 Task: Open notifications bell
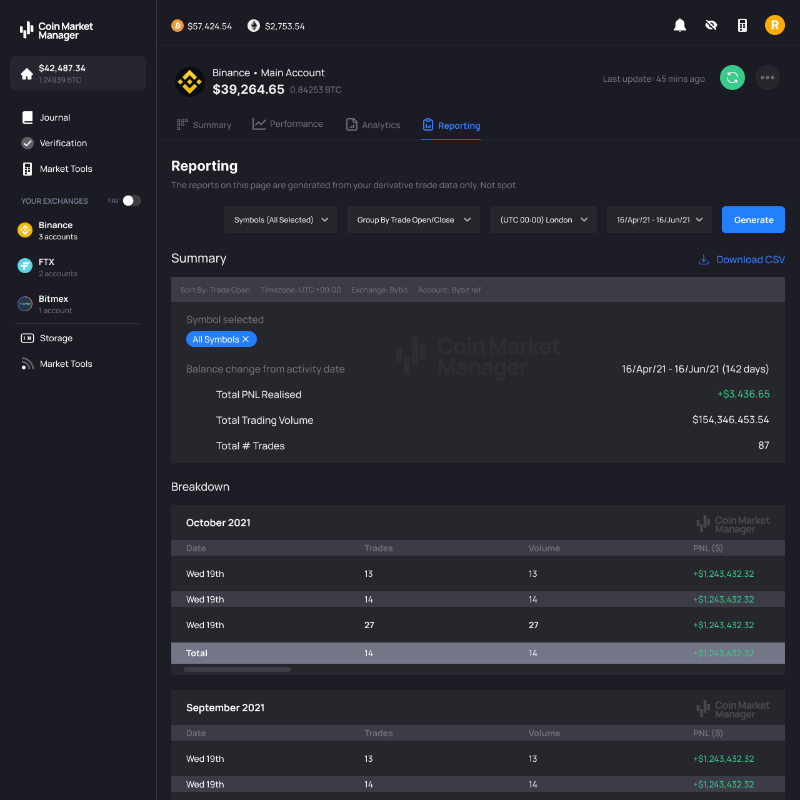click(680, 25)
